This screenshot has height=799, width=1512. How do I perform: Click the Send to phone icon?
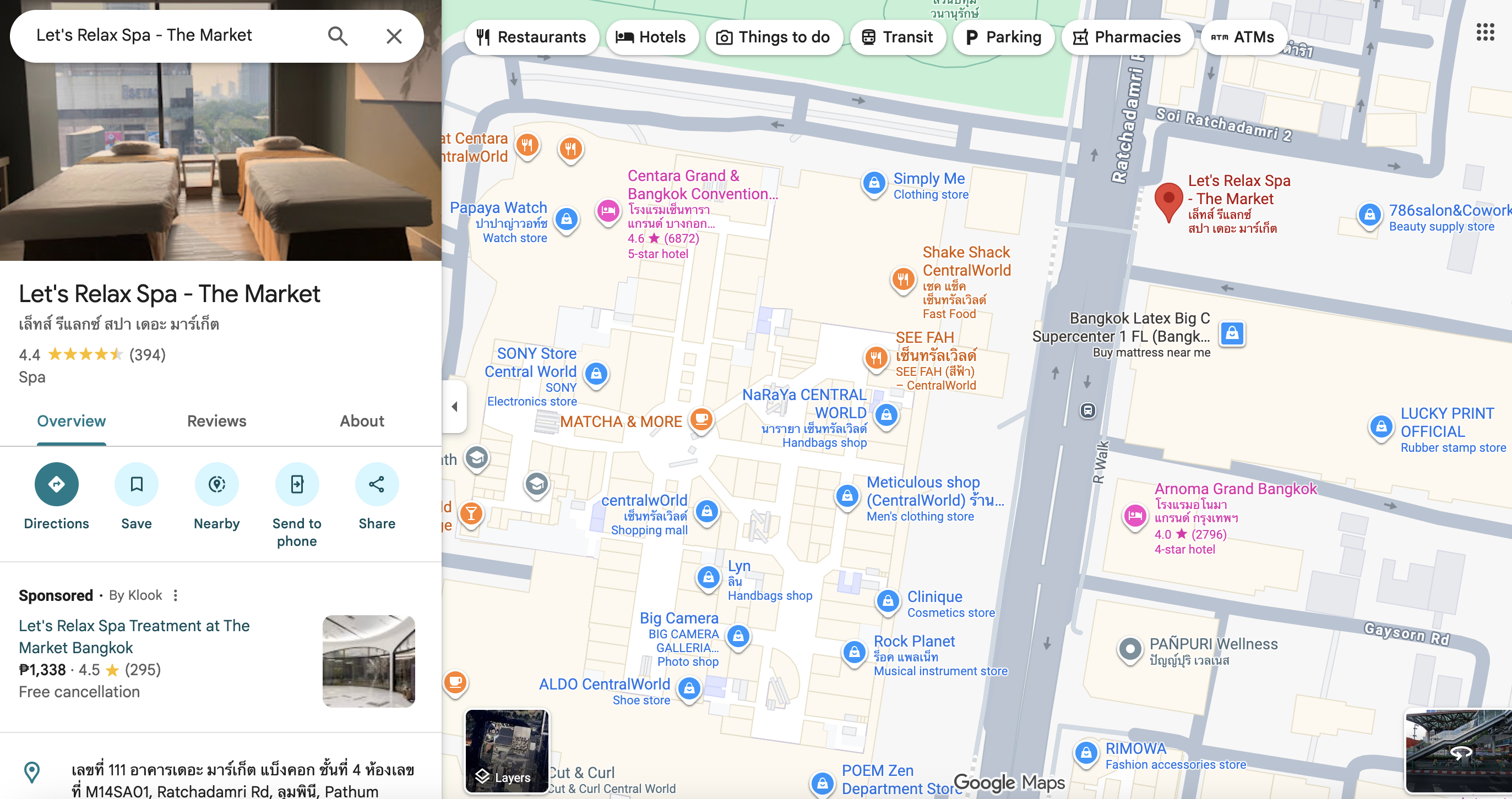296,484
